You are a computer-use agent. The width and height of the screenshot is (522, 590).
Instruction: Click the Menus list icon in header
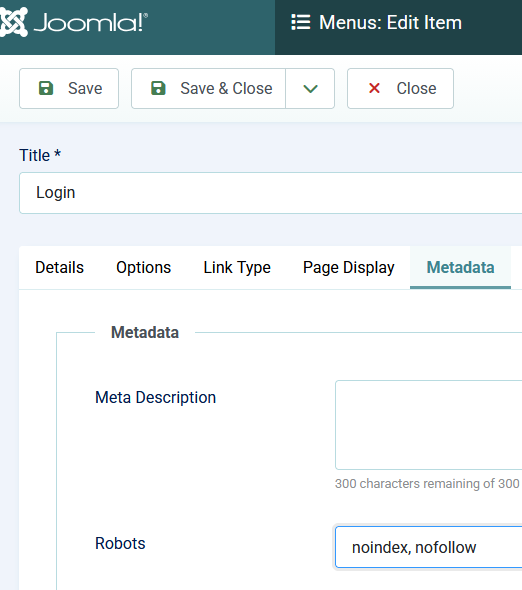click(301, 22)
